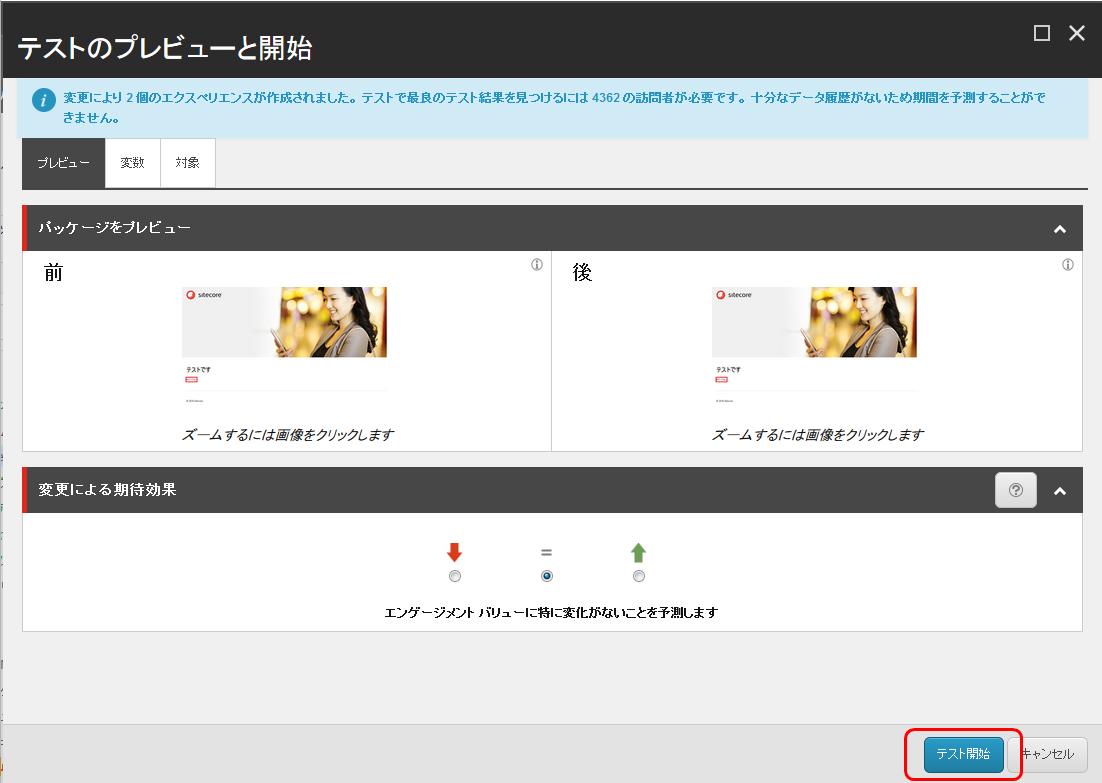Screen dimensions: 1102x783
Task: Click the equals sign between the arrows
Action: pyautogui.click(x=546, y=551)
